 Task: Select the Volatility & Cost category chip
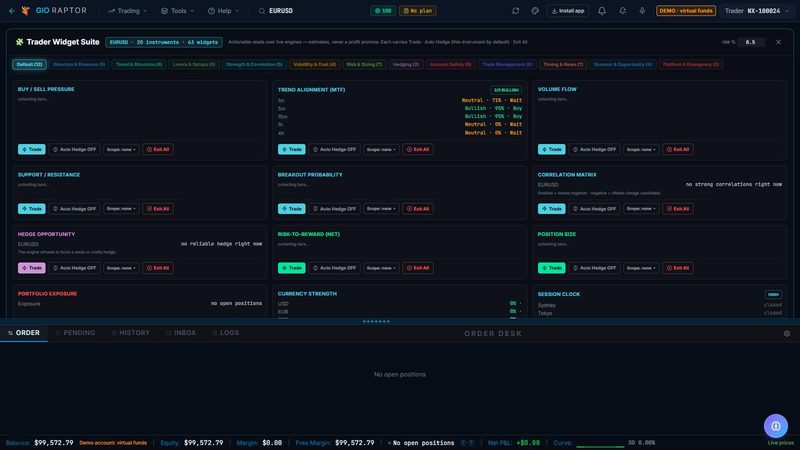(x=314, y=64)
